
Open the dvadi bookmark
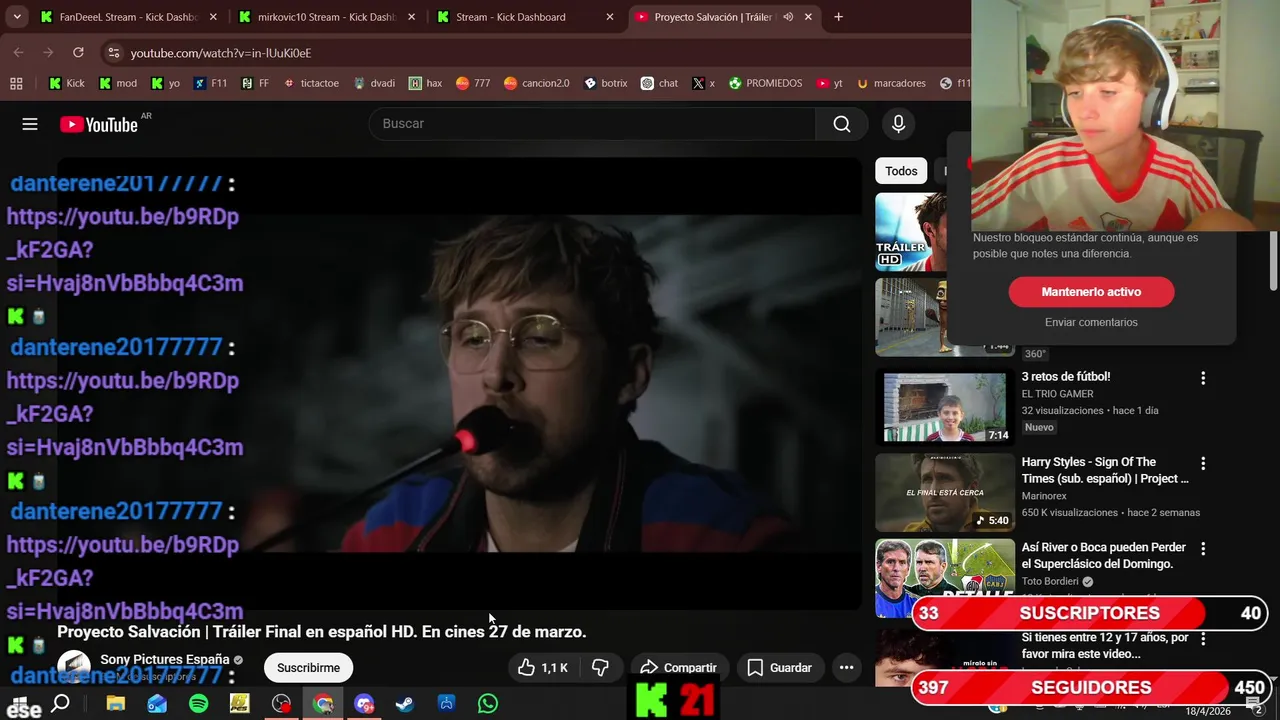(374, 83)
